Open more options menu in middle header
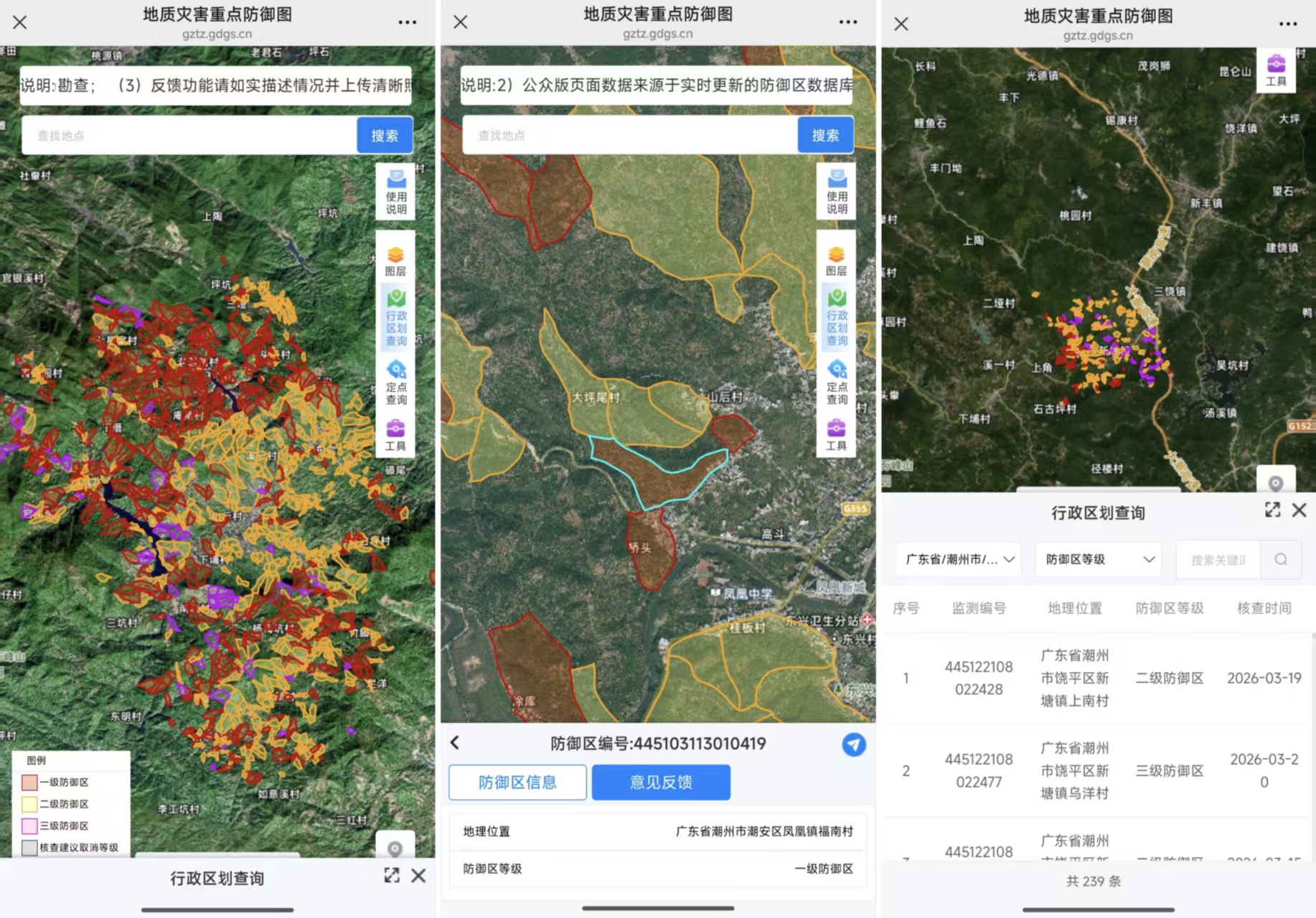1316x918 pixels. pos(848,22)
